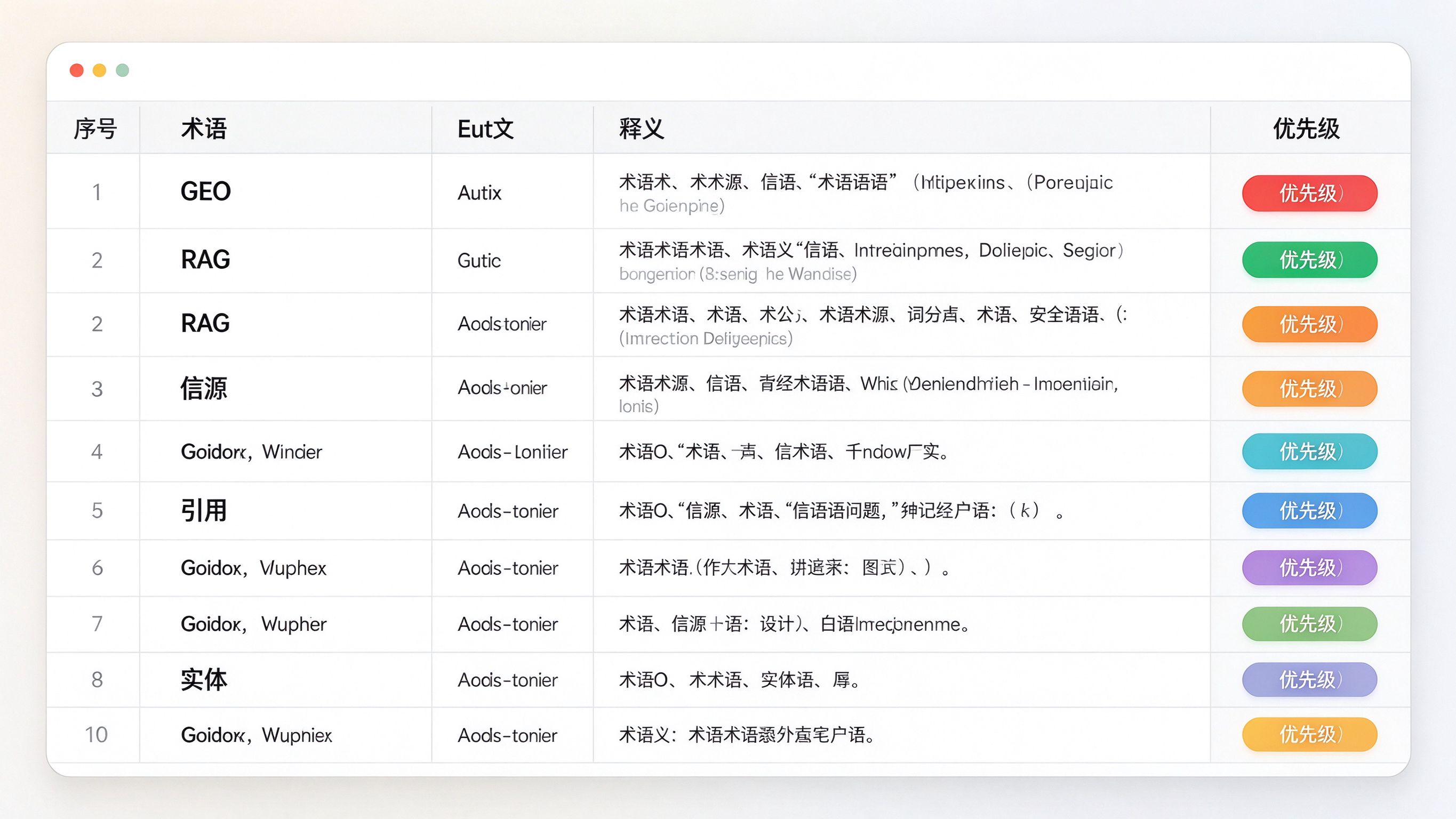Click the green 优先级 badge in Gutic row
The image size is (1456, 819).
click(x=1309, y=260)
